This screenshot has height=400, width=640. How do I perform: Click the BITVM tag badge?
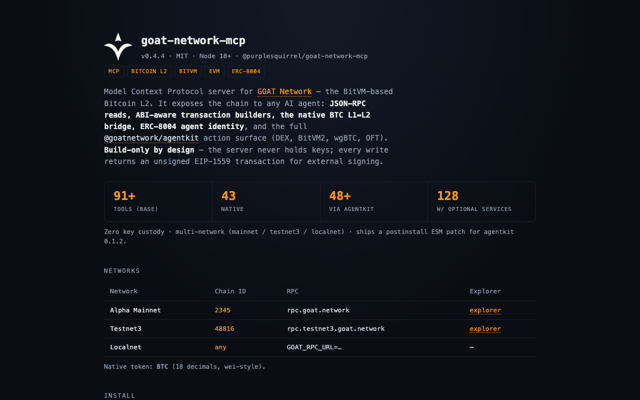coord(188,71)
